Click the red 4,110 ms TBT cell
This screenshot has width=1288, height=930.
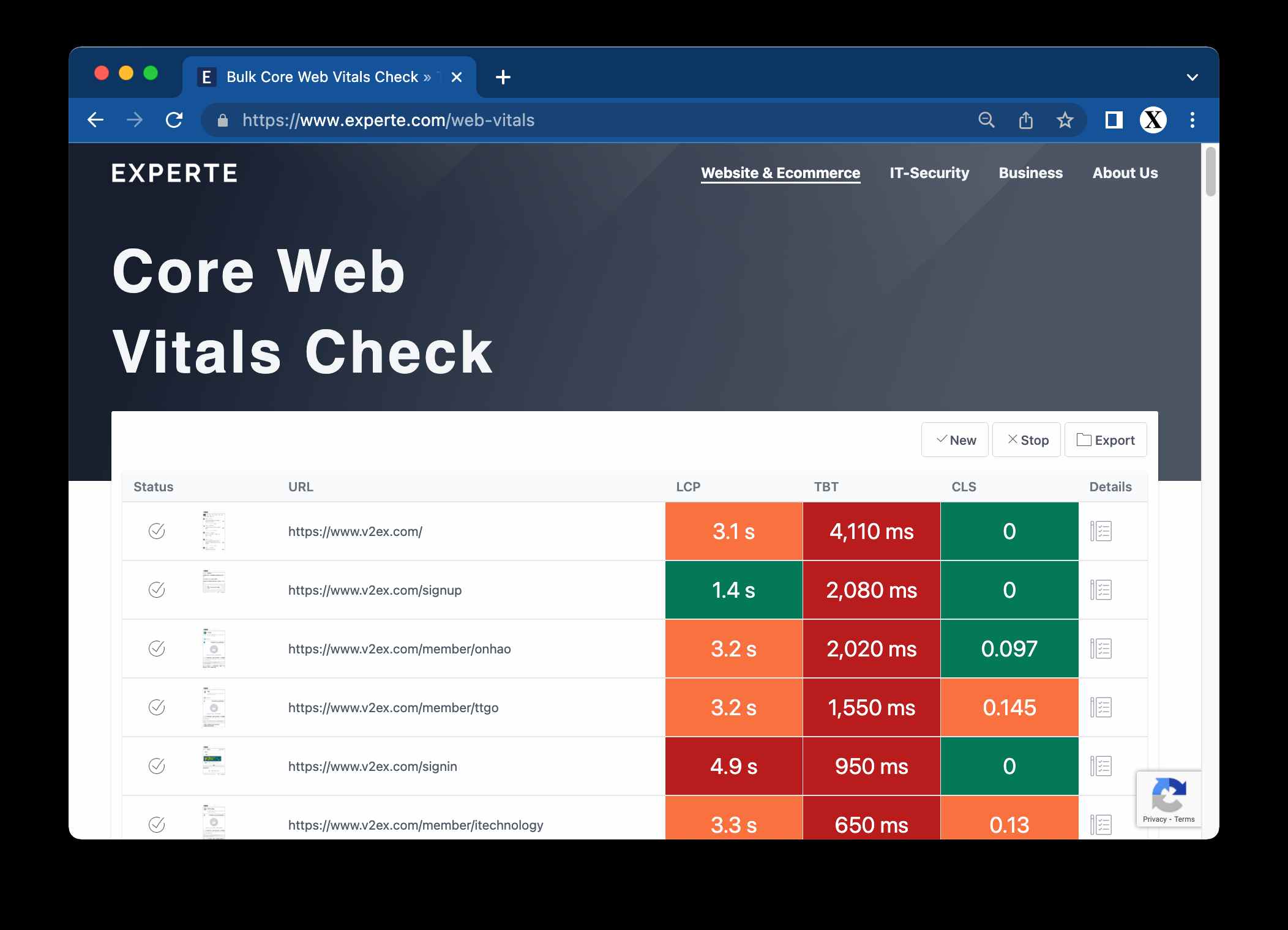(871, 531)
